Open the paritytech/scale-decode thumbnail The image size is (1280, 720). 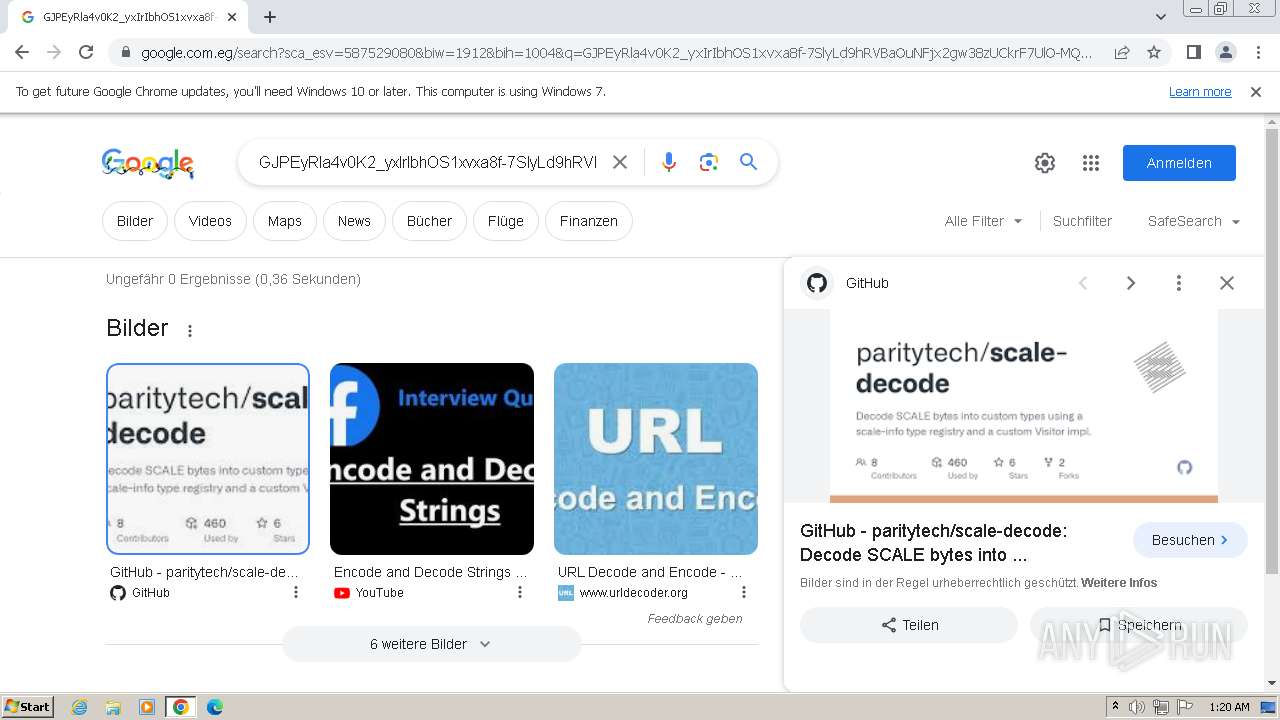pyautogui.click(x=208, y=459)
